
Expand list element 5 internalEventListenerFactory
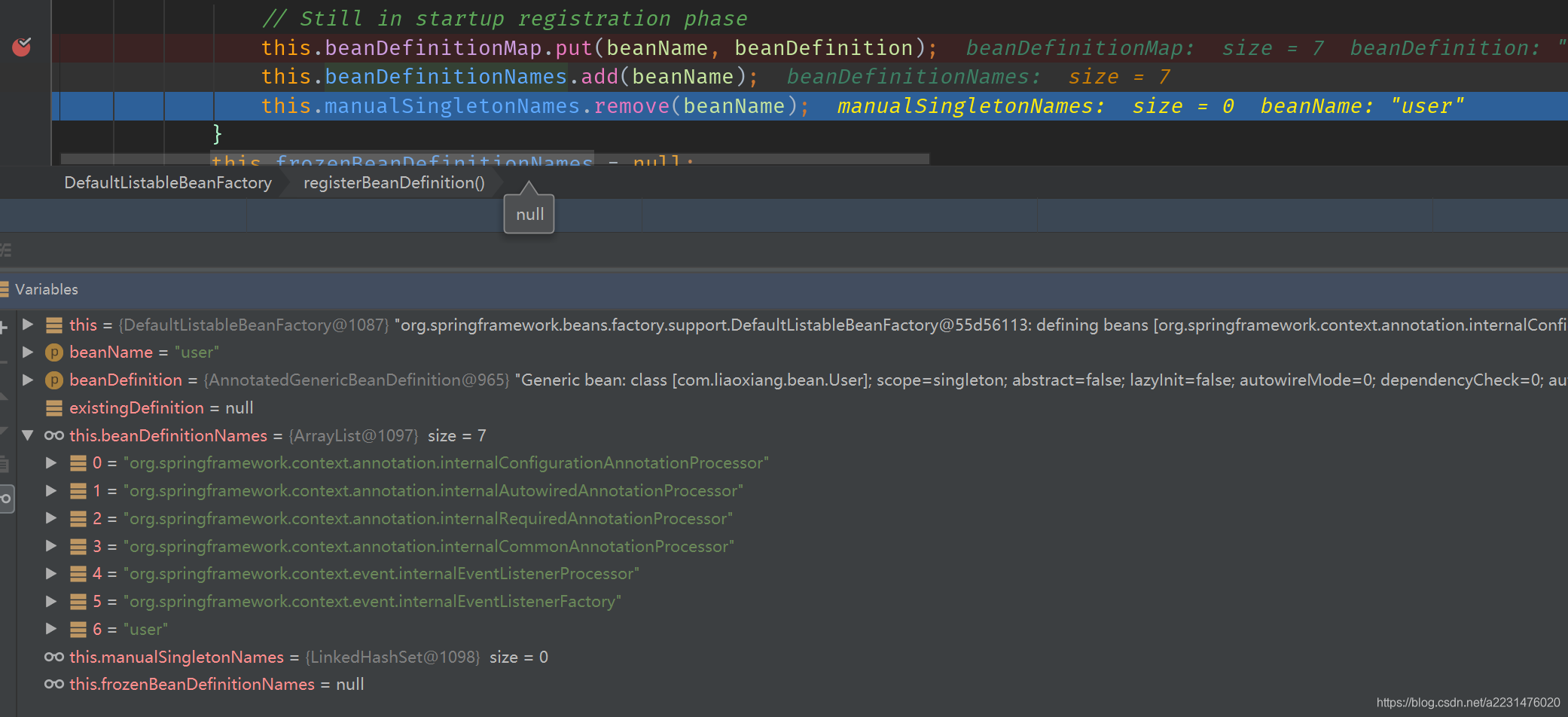tap(51, 601)
